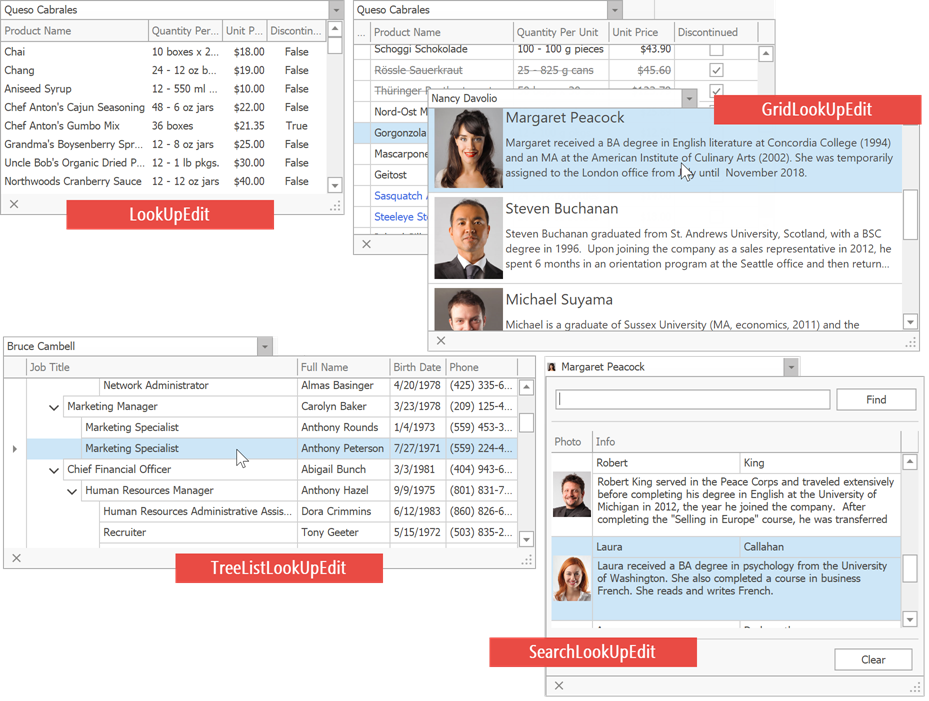
Task: Close the product grid popup beside Sasquatch
Action: pyautogui.click(x=367, y=244)
